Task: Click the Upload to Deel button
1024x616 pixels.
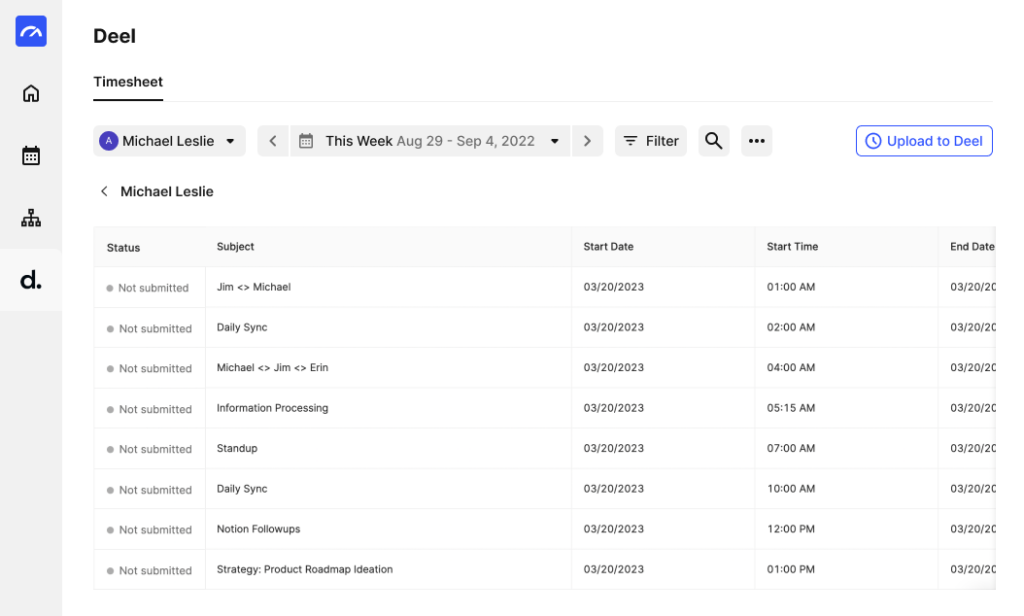Action: click(x=924, y=141)
